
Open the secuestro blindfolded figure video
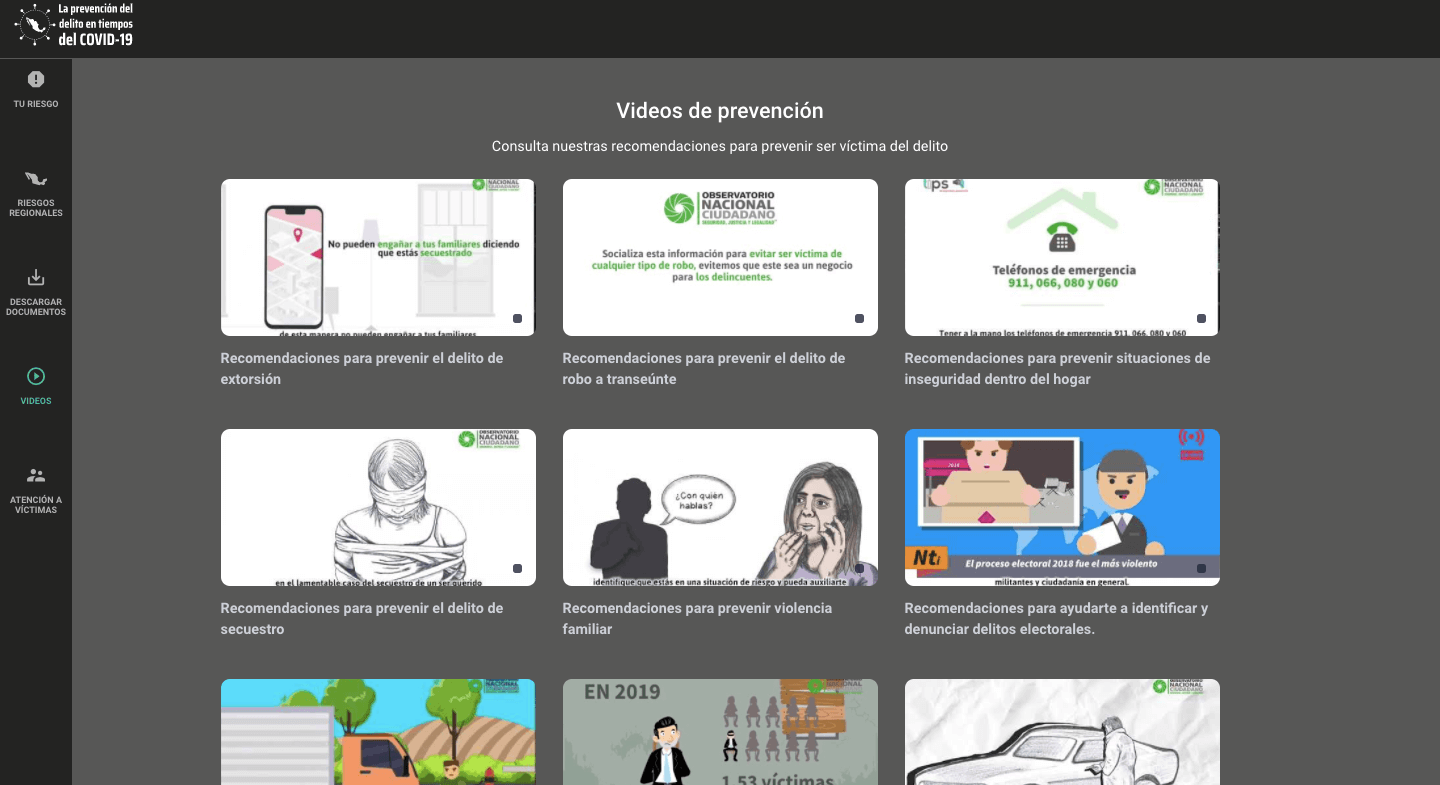click(377, 507)
